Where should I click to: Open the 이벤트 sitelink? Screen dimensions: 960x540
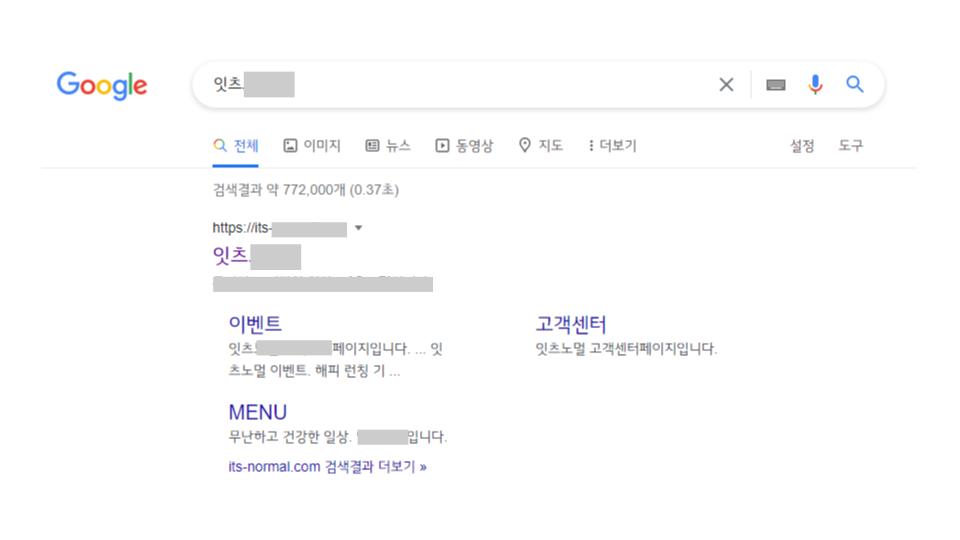255,324
